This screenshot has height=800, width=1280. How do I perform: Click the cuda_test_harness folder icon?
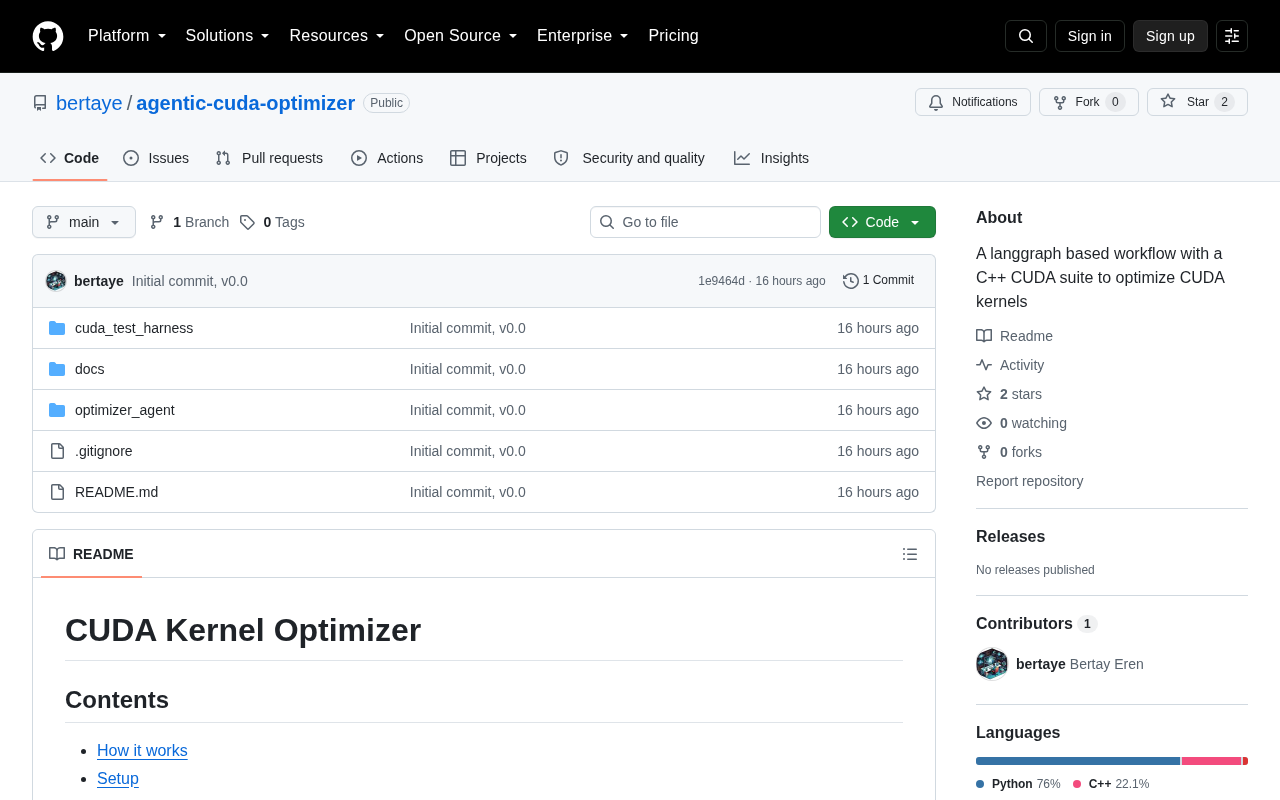[x=57, y=328]
